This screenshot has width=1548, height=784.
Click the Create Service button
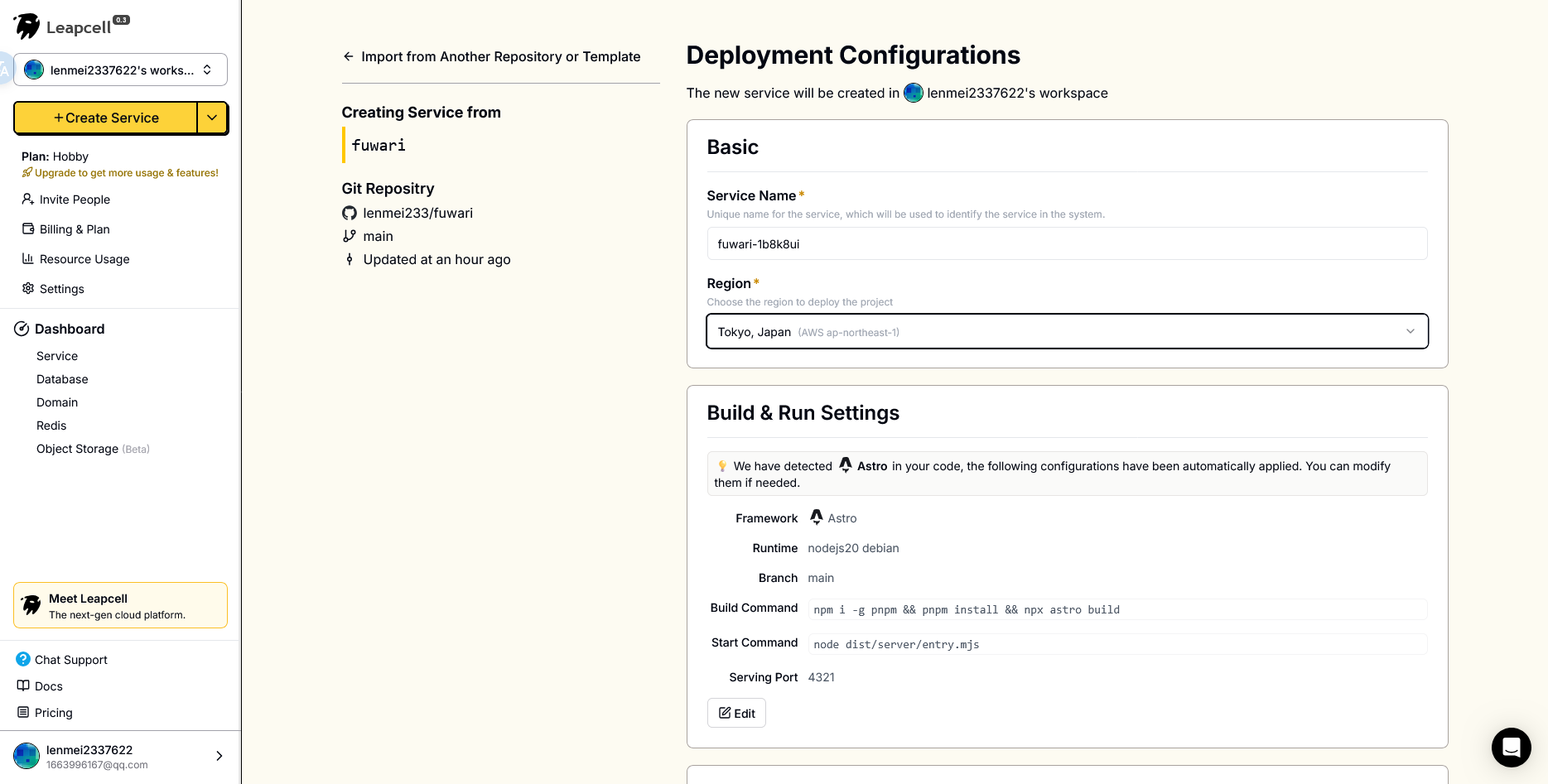click(106, 118)
